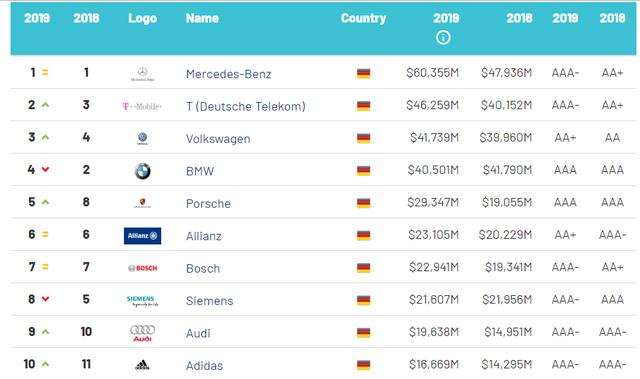
Task: Open the Mercedes-Benz name link
Action: coord(229,74)
